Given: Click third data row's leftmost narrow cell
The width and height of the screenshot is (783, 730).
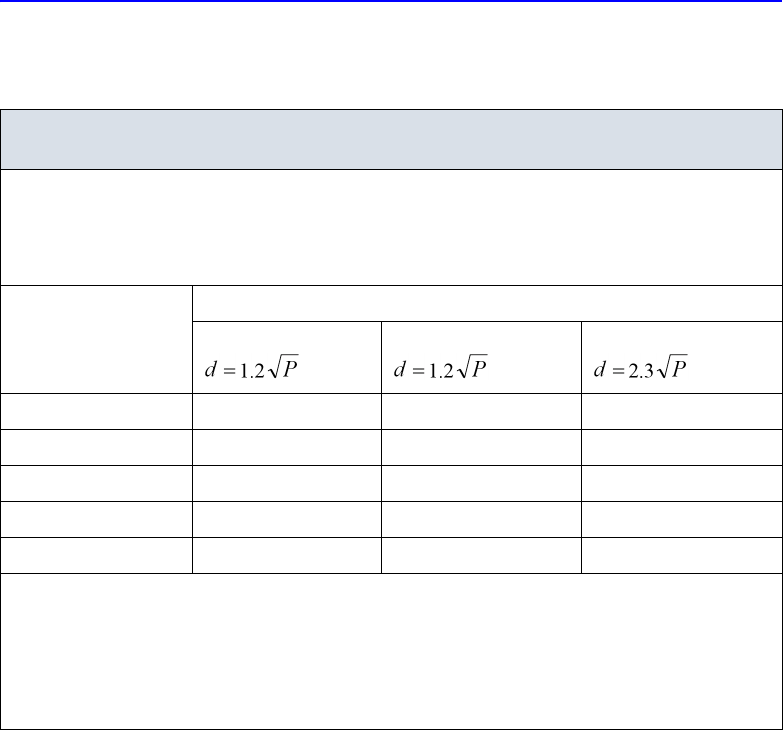Looking at the screenshot, I should coord(96,483).
